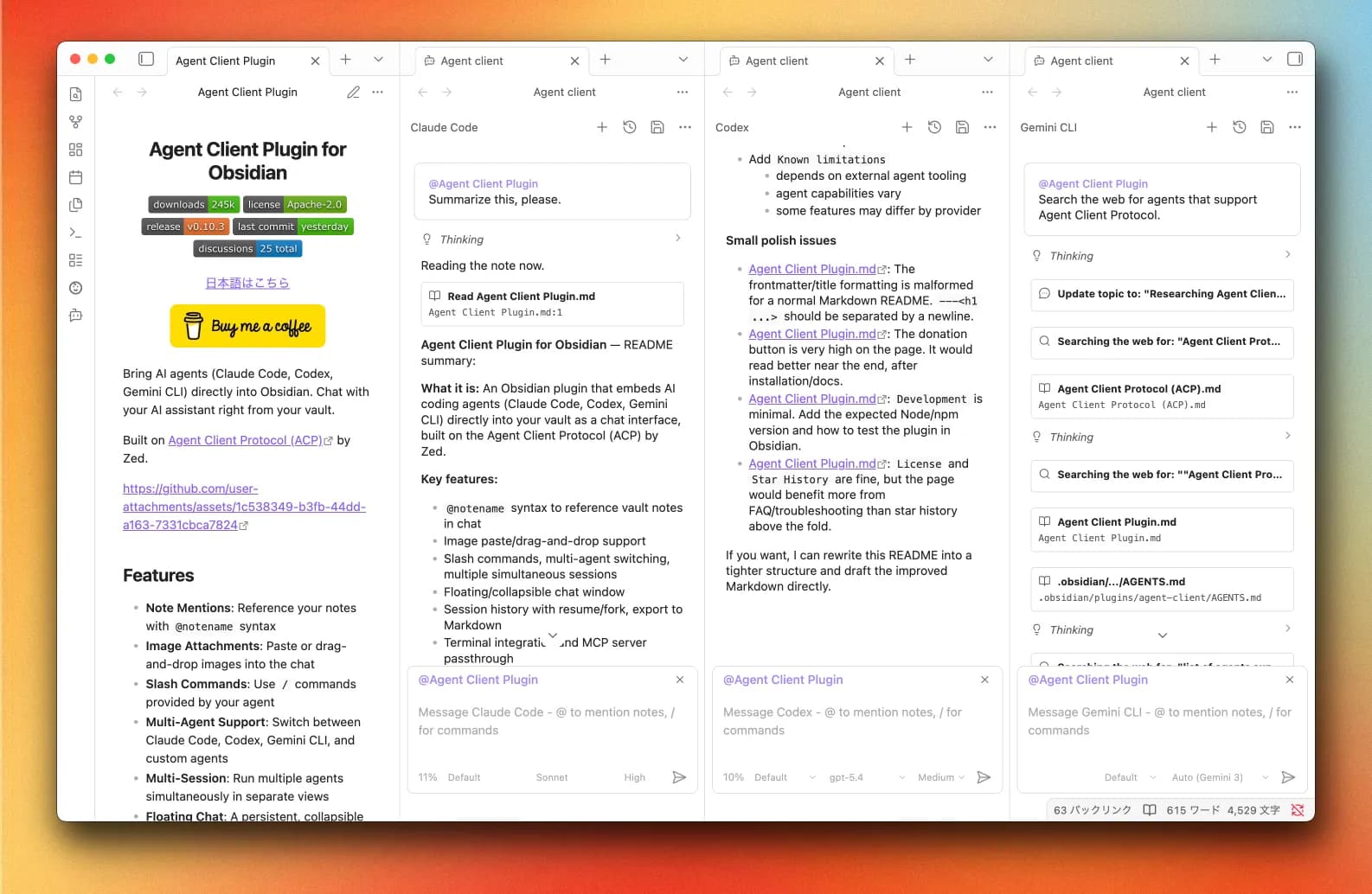
Task: Open the gpt-5.4 model dropdown in Codex
Action: 867,777
